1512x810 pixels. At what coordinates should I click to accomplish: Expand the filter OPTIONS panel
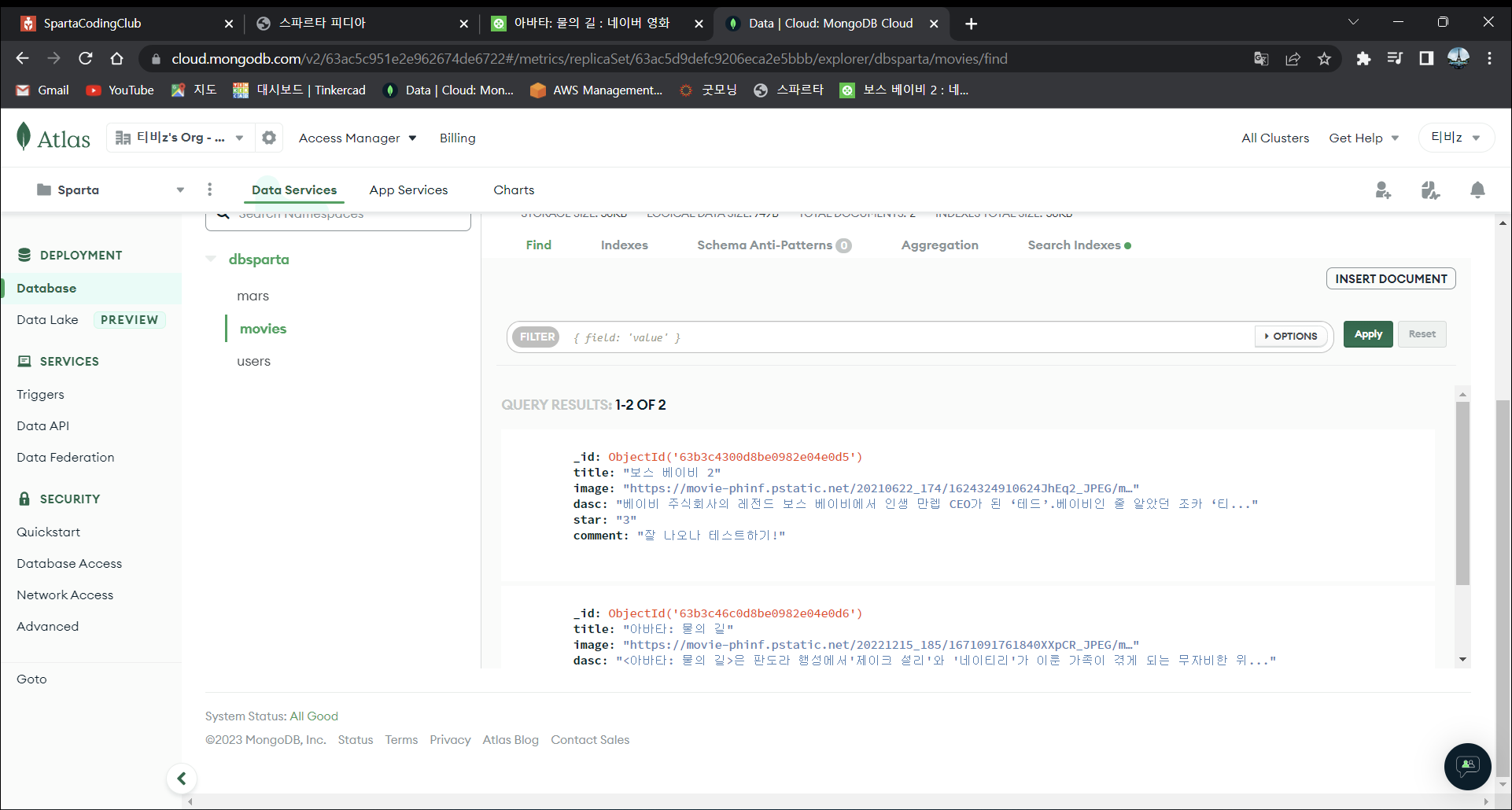coord(1291,337)
